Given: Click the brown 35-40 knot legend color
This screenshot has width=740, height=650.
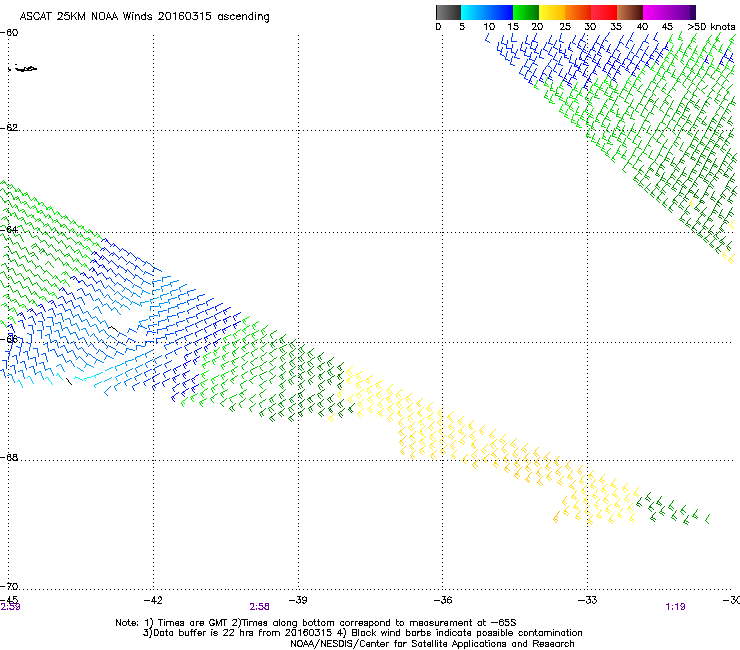Looking at the screenshot, I should [630, 12].
